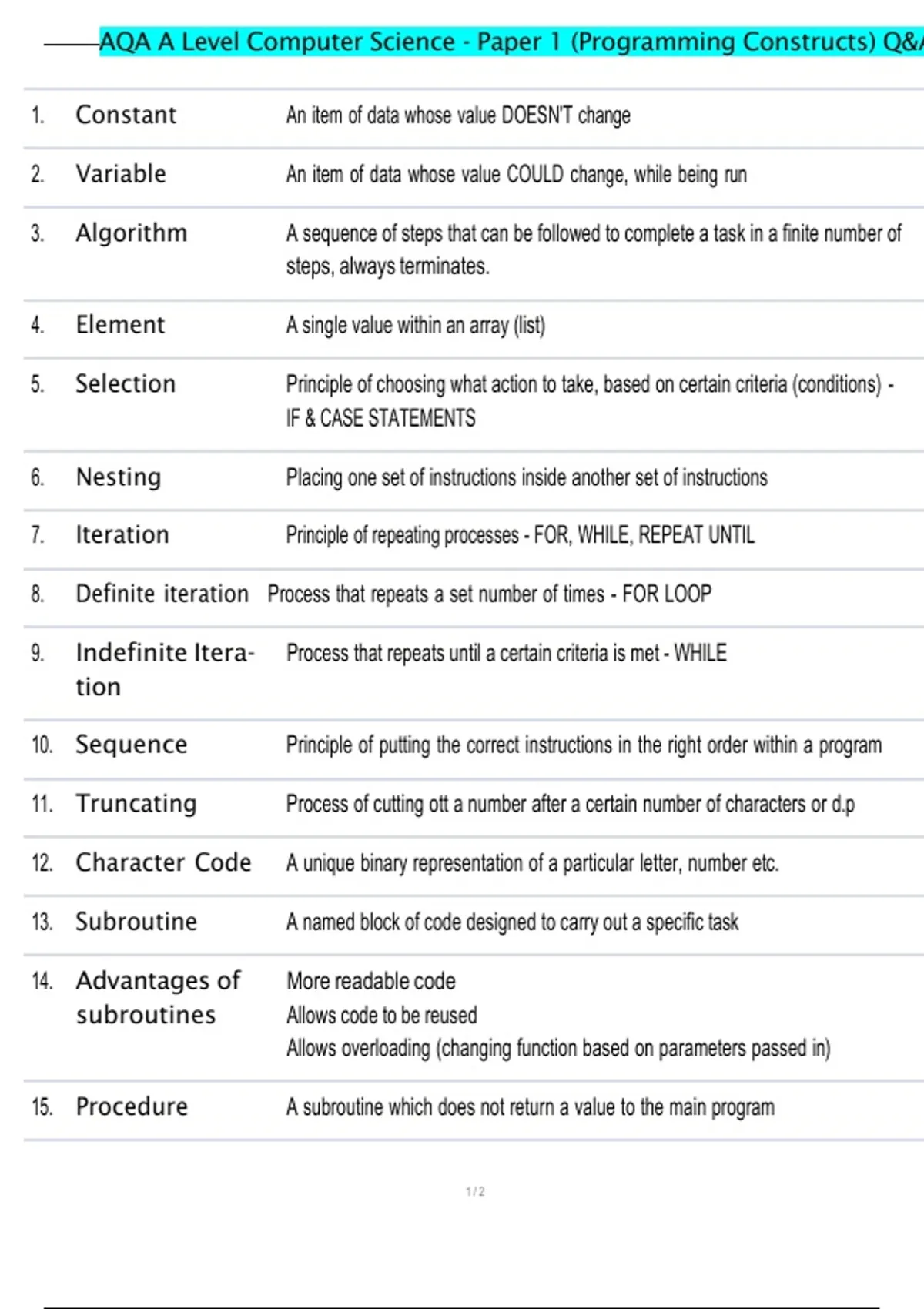Click the page number '1 / 2' indicator

pos(475,1192)
